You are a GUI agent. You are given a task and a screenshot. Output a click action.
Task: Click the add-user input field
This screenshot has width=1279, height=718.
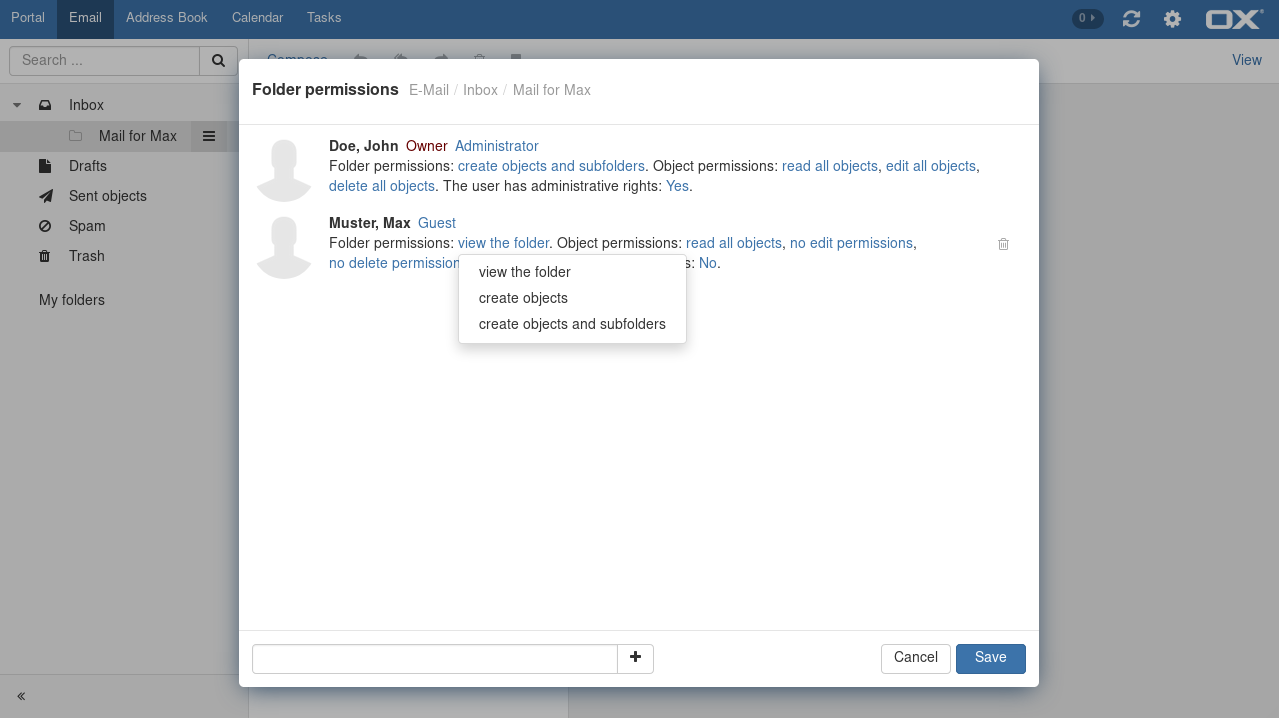(434, 659)
